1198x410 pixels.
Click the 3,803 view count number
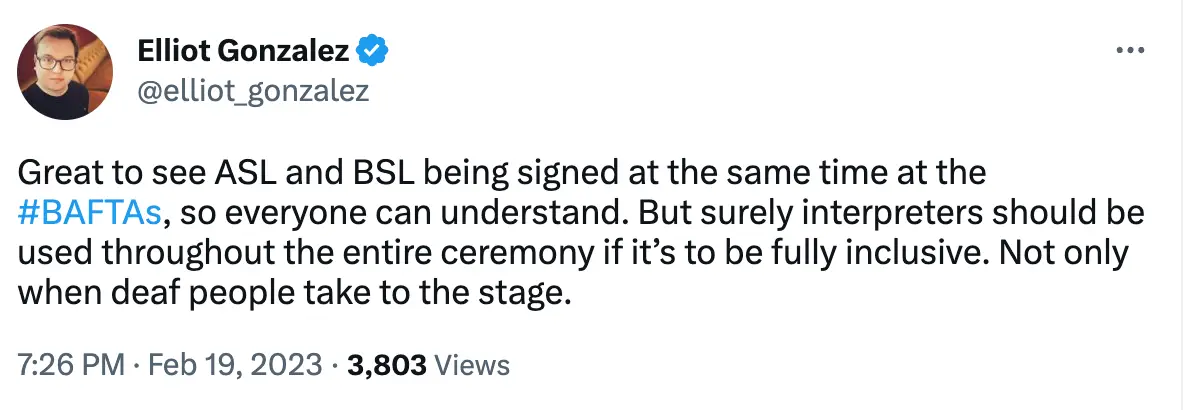pyautogui.click(x=387, y=365)
